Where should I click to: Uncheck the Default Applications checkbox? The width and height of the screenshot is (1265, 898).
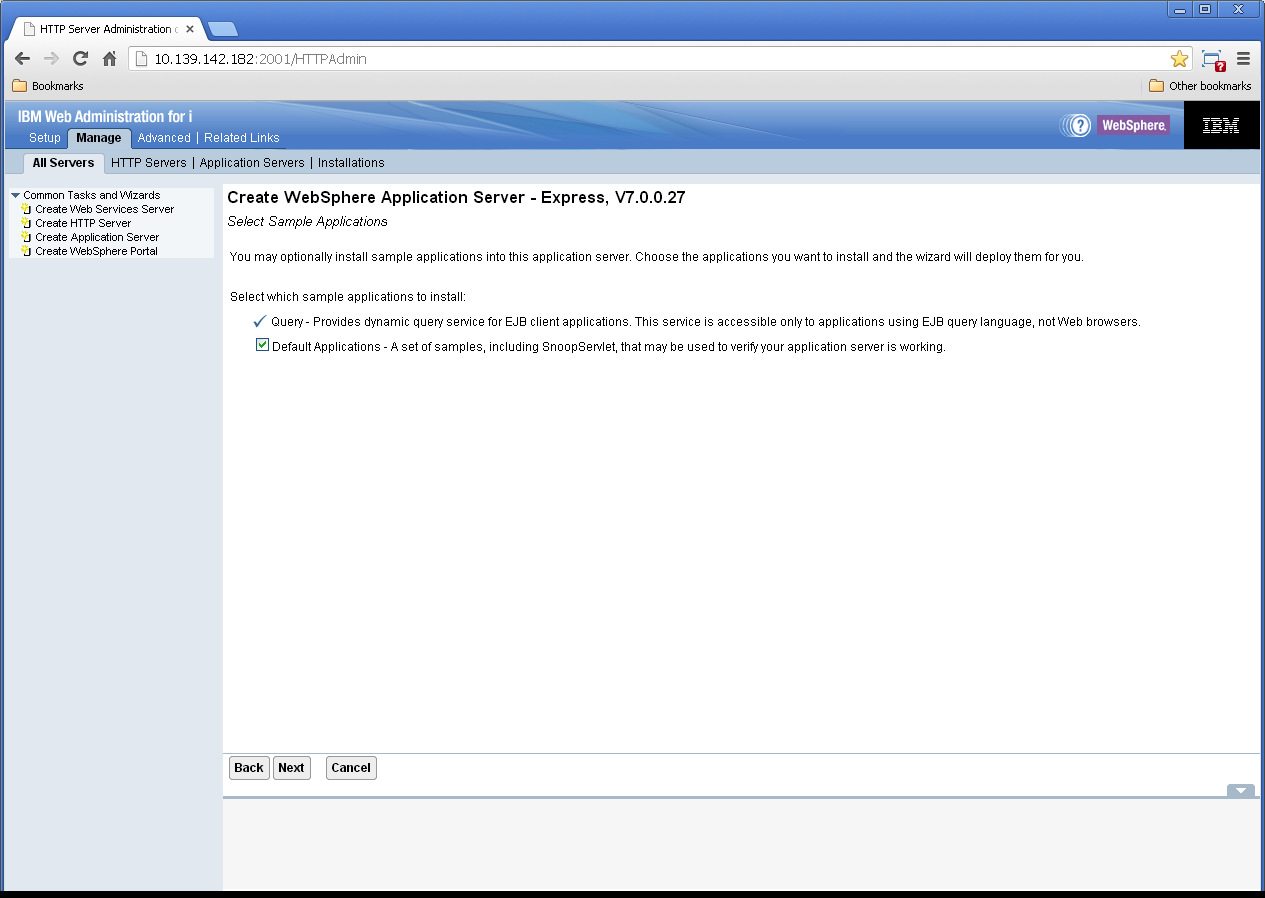[x=262, y=345]
